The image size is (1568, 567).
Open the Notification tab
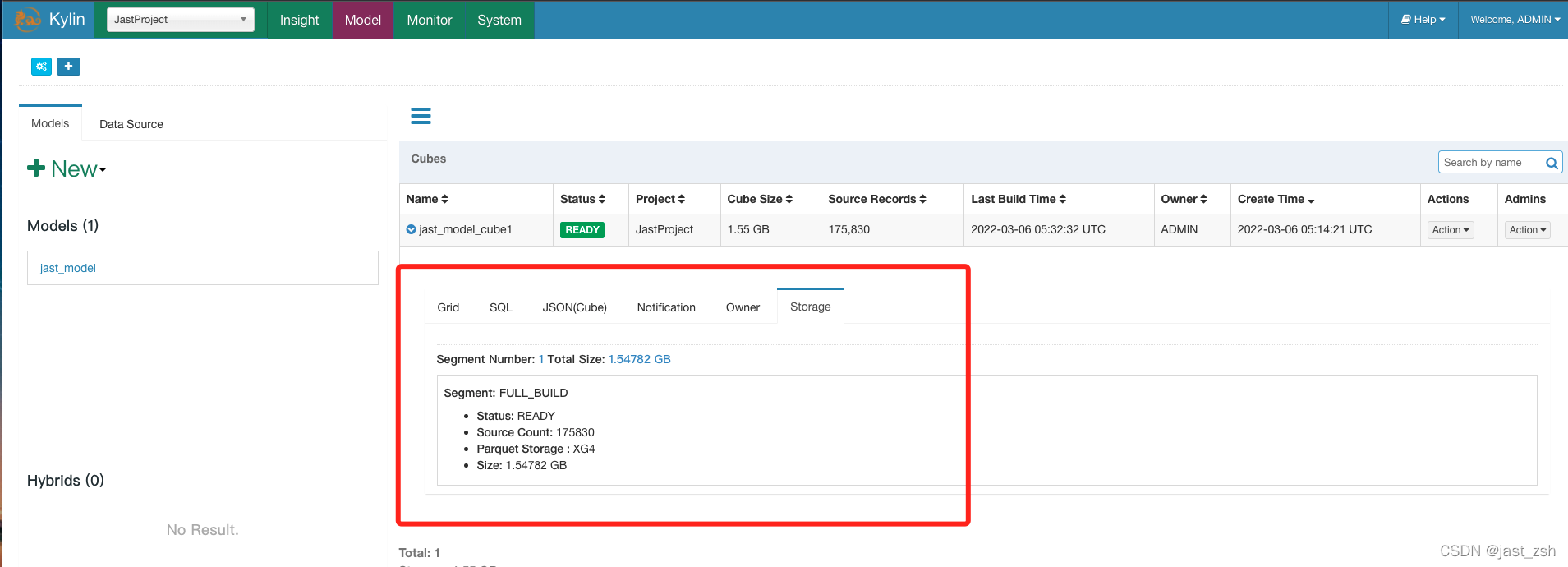[x=666, y=307]
